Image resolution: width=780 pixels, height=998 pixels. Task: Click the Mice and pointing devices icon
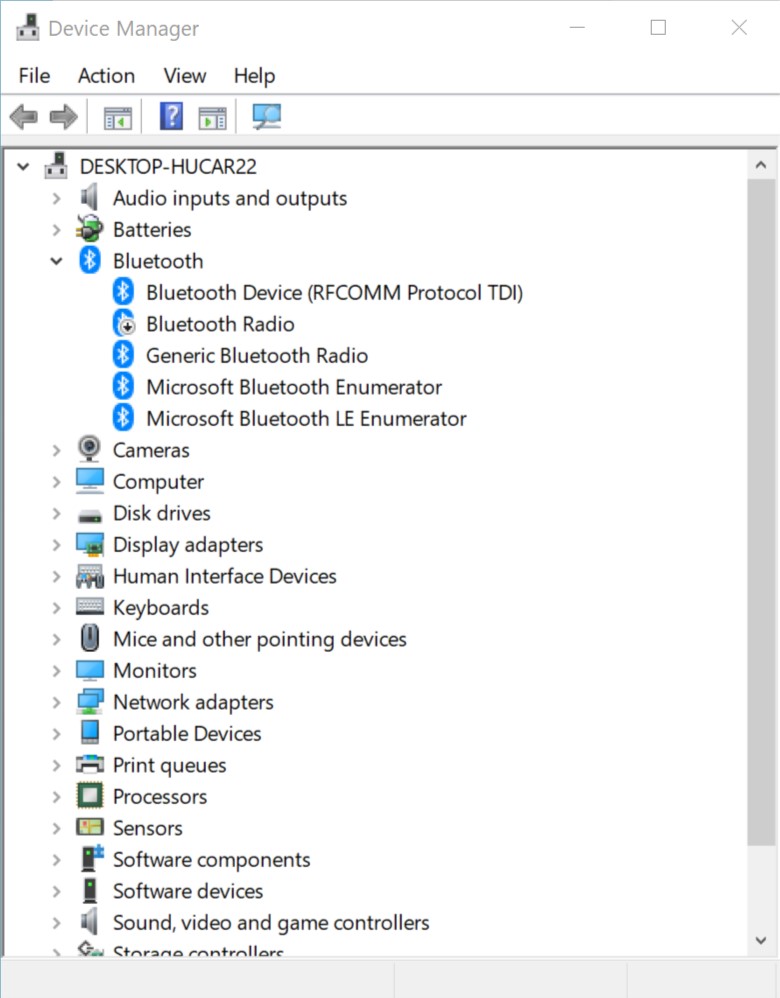click(90, 638)
